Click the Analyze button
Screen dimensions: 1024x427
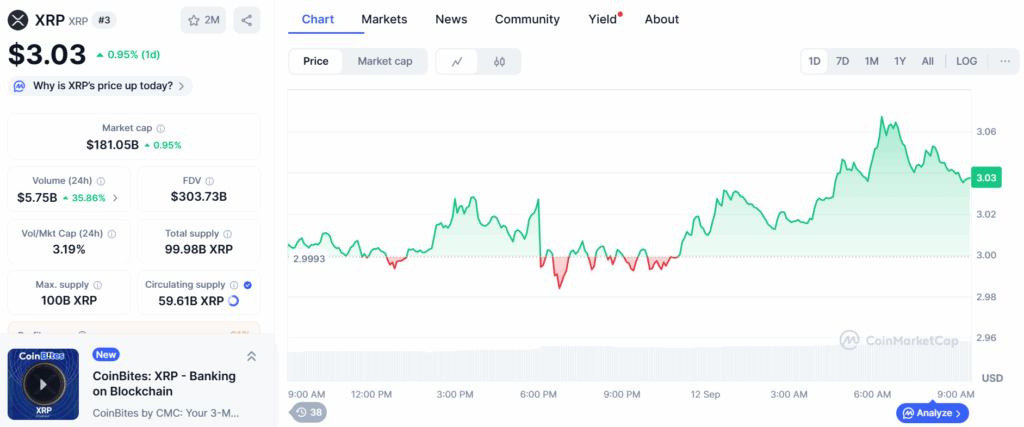point(932,412)
